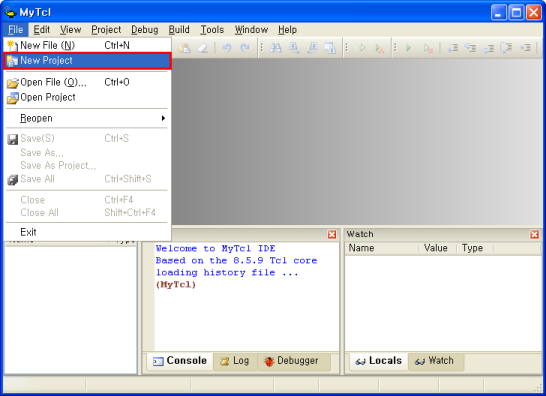Select New Project from File menu

click(x=87, y=61)
